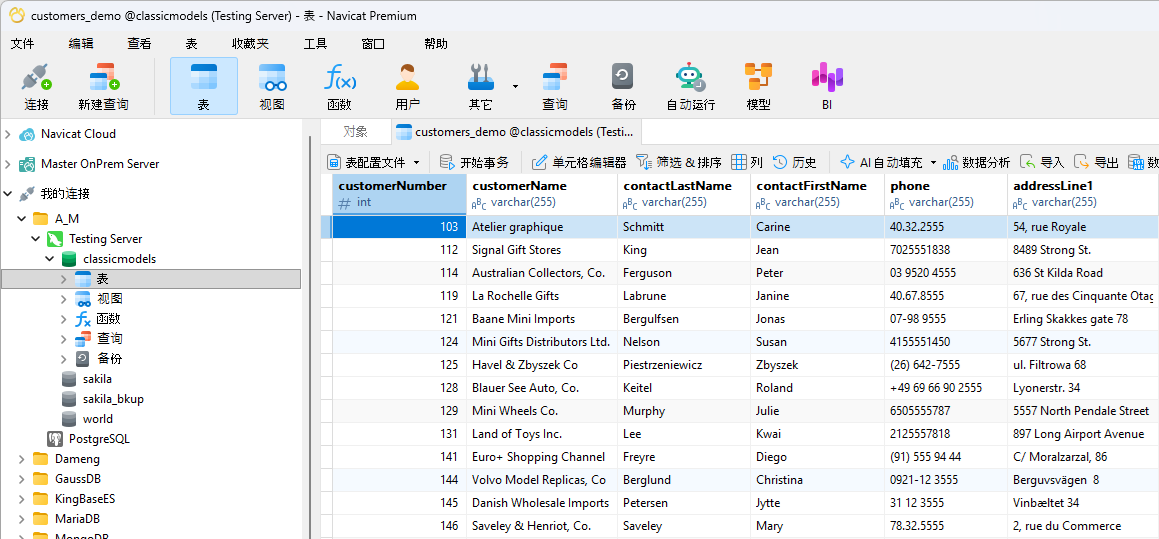Click the customerName column header
Viewport: 1159px width, 539px height.
542,194
